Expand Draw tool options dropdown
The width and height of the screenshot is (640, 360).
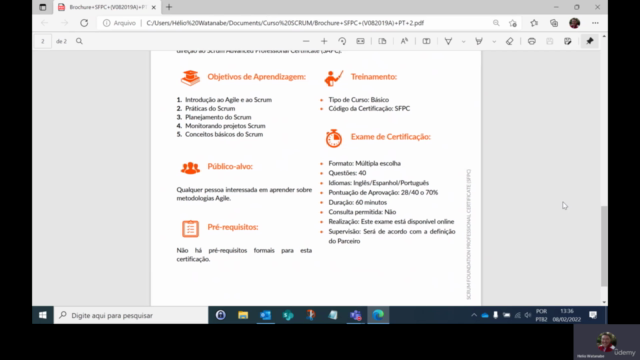tap(463, 41)
